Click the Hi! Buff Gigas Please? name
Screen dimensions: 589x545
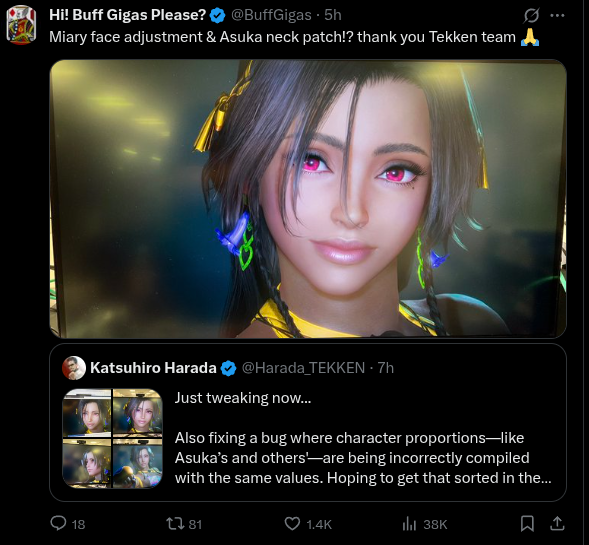click(128, 15)
